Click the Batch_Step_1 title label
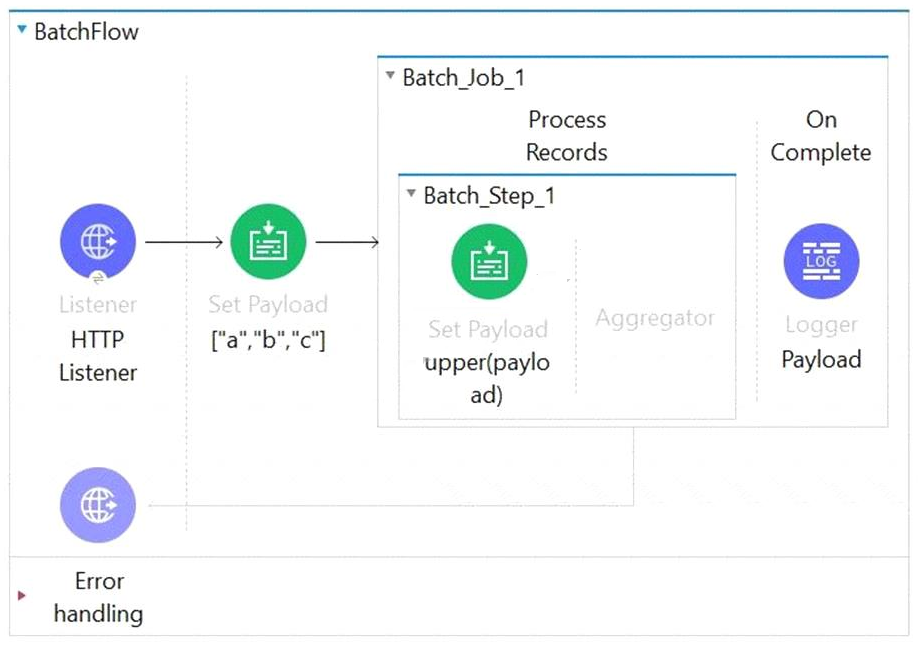The width and height of the screenshot is (919, 645). pos(489,195)
